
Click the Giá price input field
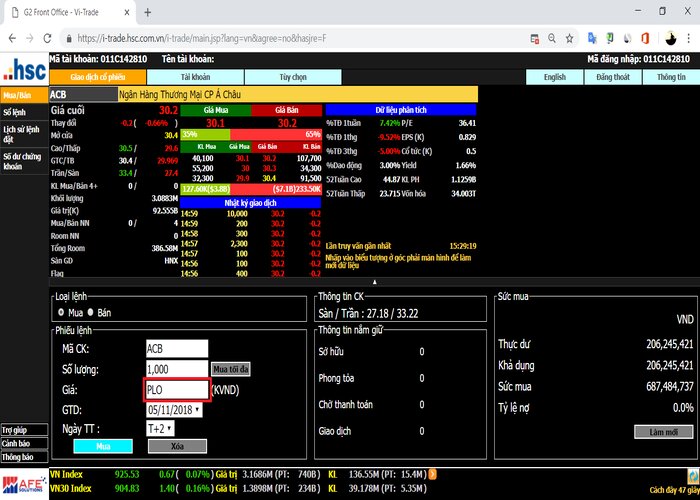[177, 390]
